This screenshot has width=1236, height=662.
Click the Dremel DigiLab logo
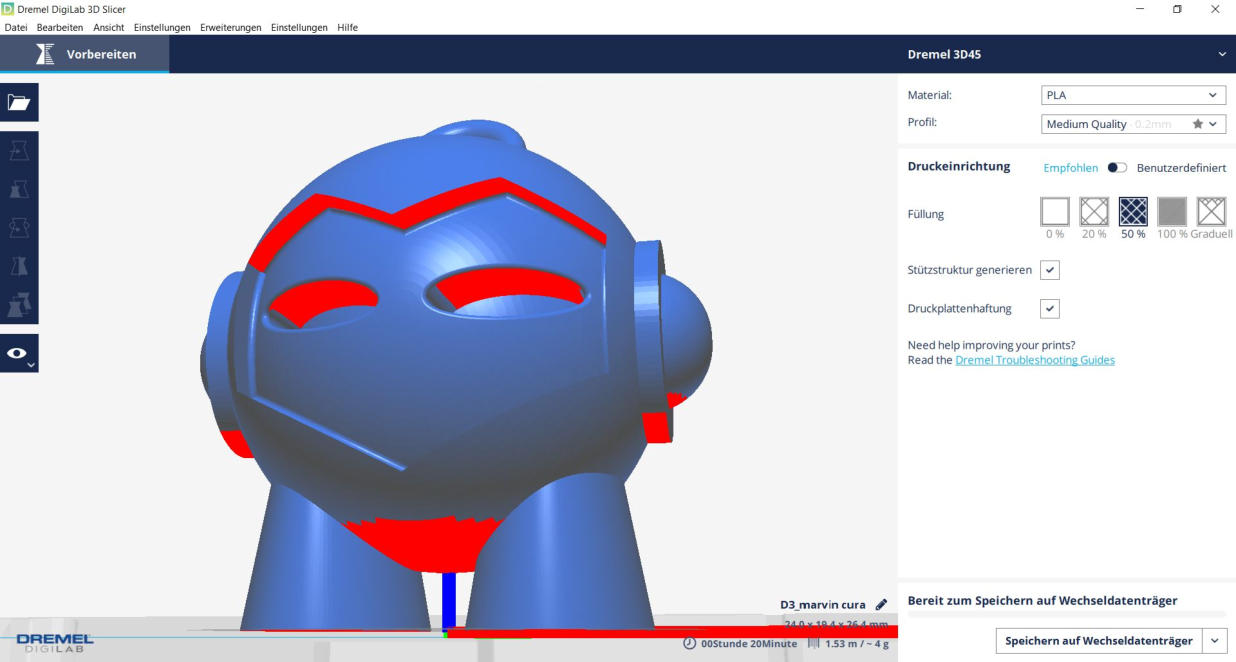tap(55, 642)
